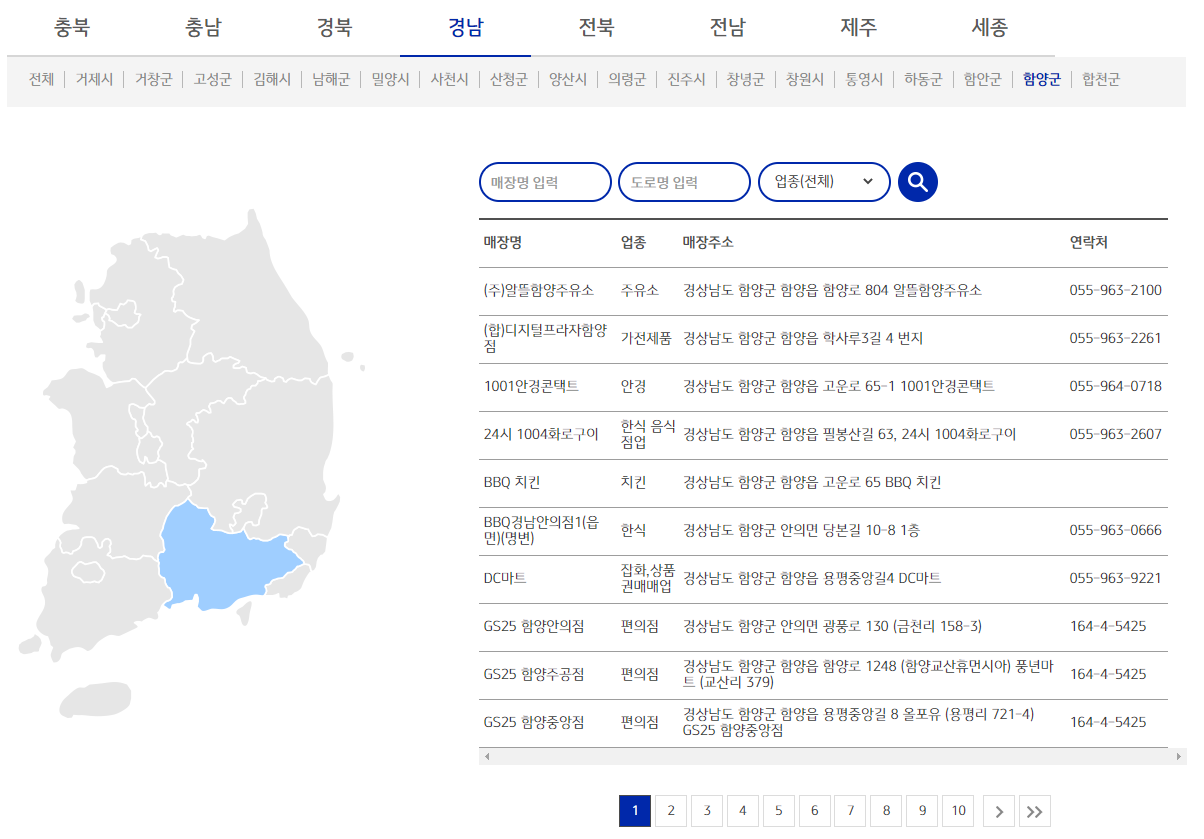Click phone number 055-963-2100
Viewport: 1204px width, 839px height.
pos(1116,290)
